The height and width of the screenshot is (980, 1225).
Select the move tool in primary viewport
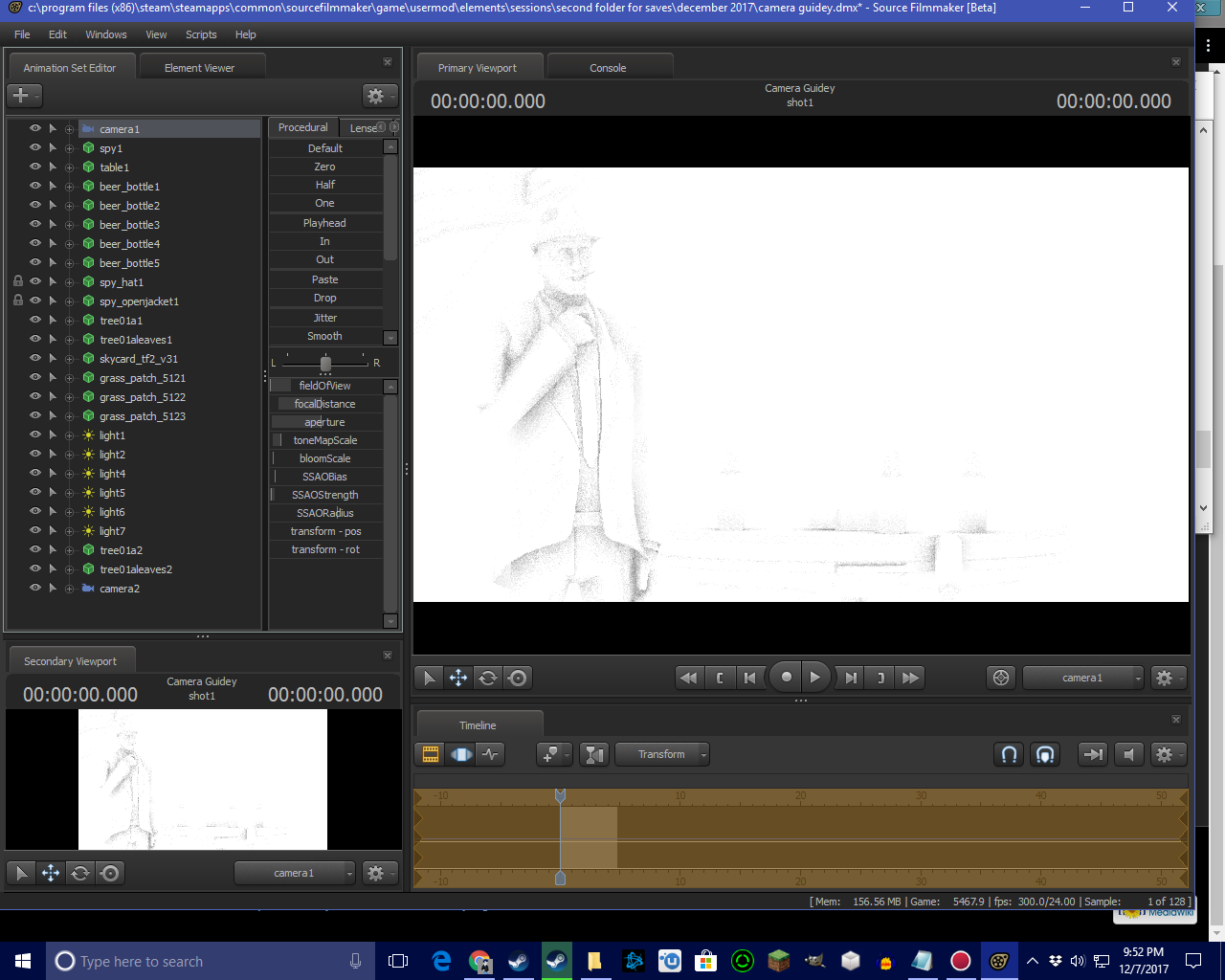(458, 678)
